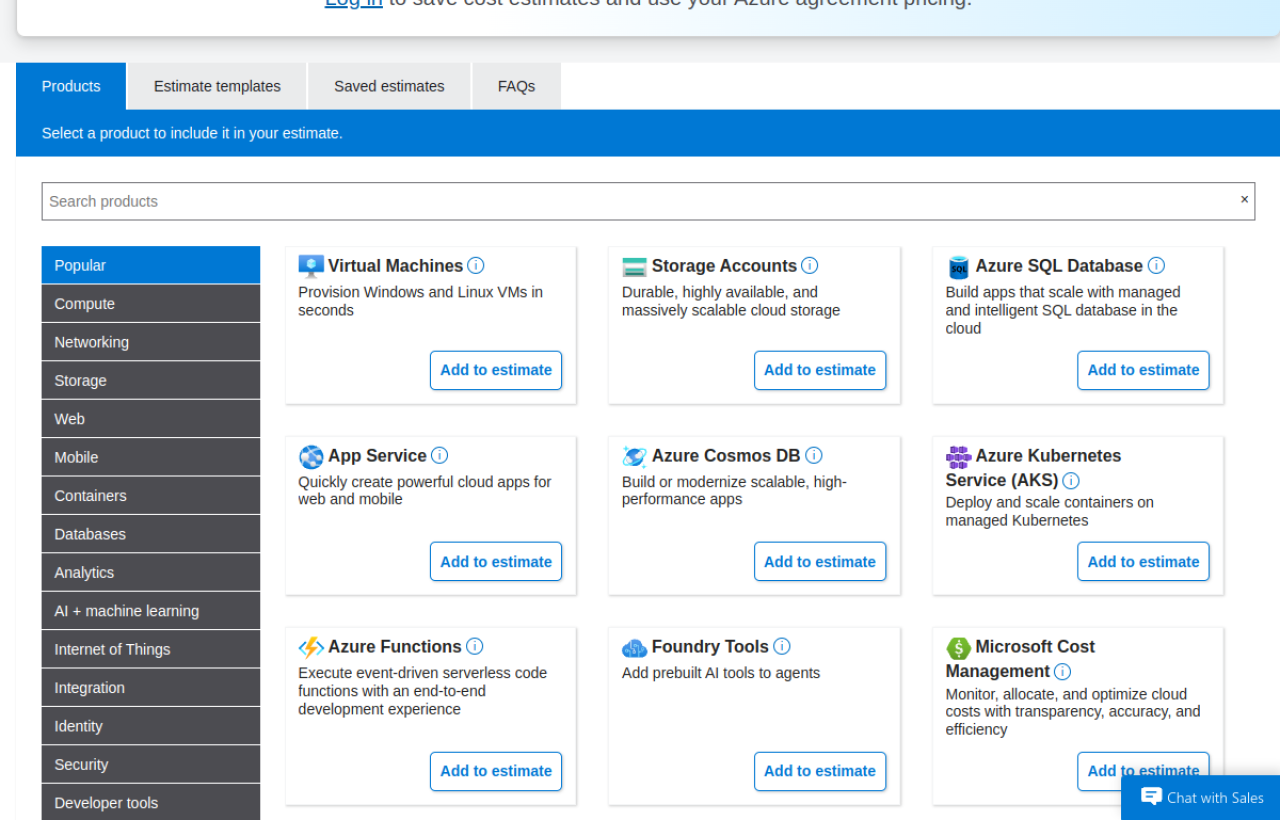Show info for Azure Functions

pyautogui.click(x=475, y=646)
